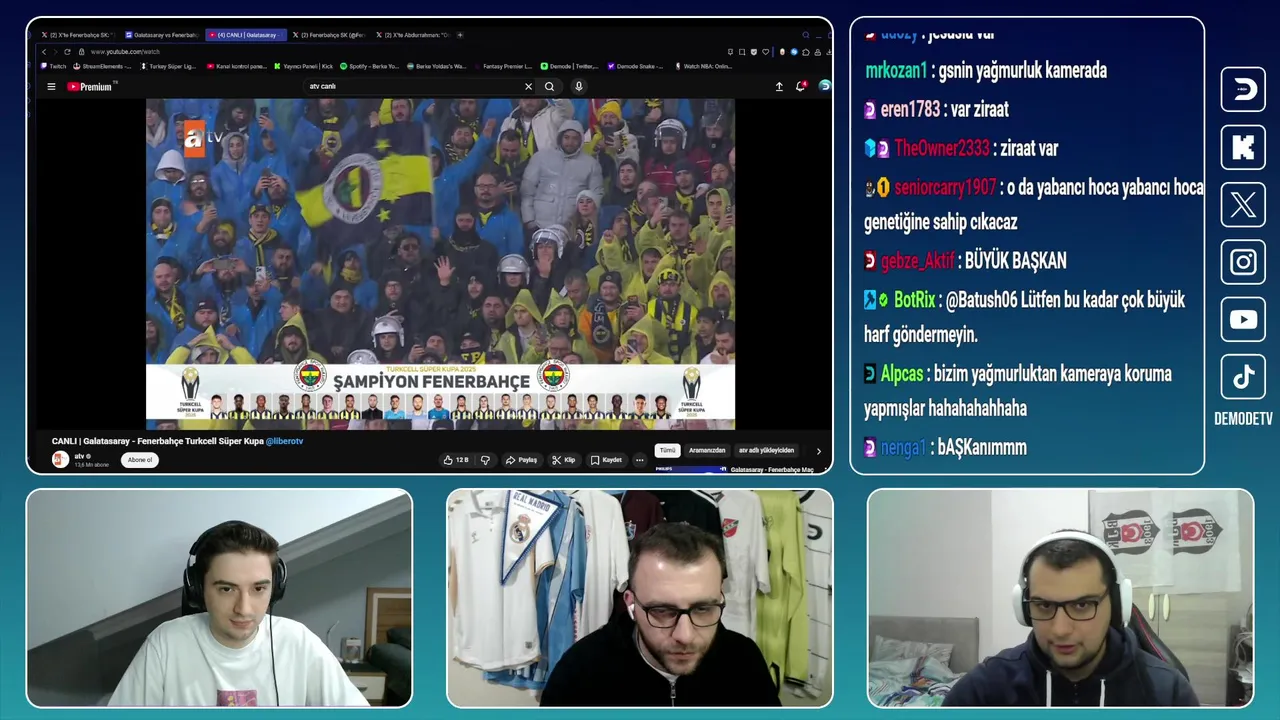Switch to the Galatasaray vs Fenerbahçe tab

pyautogui.click(x=162, y=35)
